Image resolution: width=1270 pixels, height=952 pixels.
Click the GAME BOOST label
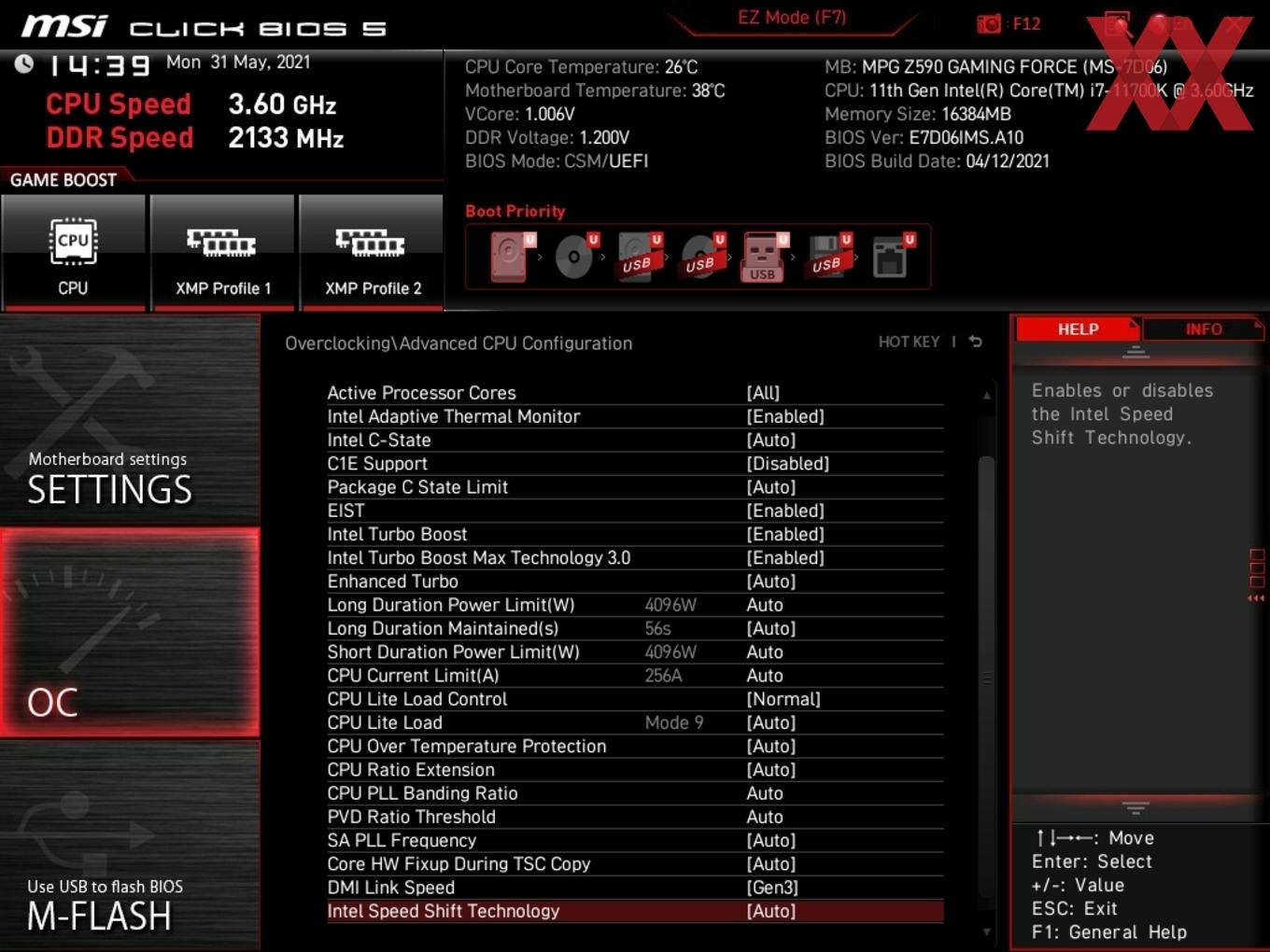click(63, 180)
